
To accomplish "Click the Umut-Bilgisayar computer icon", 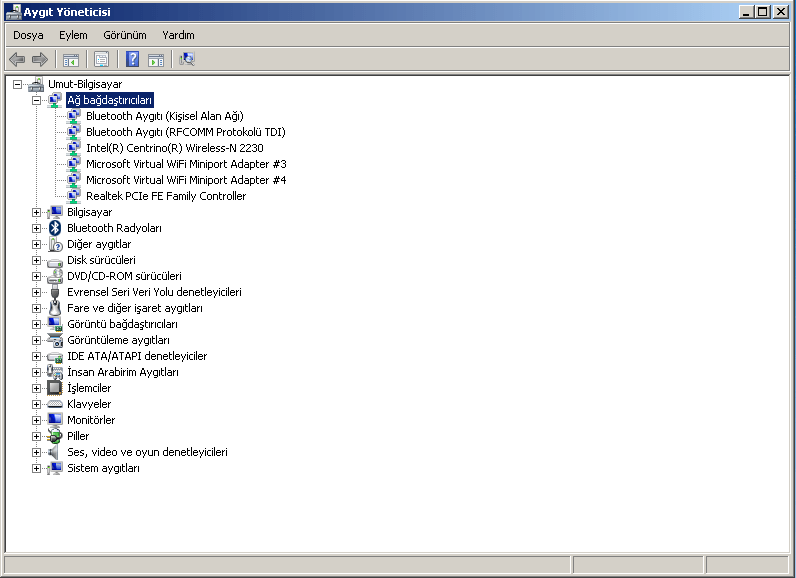I will tap(36, 84).
